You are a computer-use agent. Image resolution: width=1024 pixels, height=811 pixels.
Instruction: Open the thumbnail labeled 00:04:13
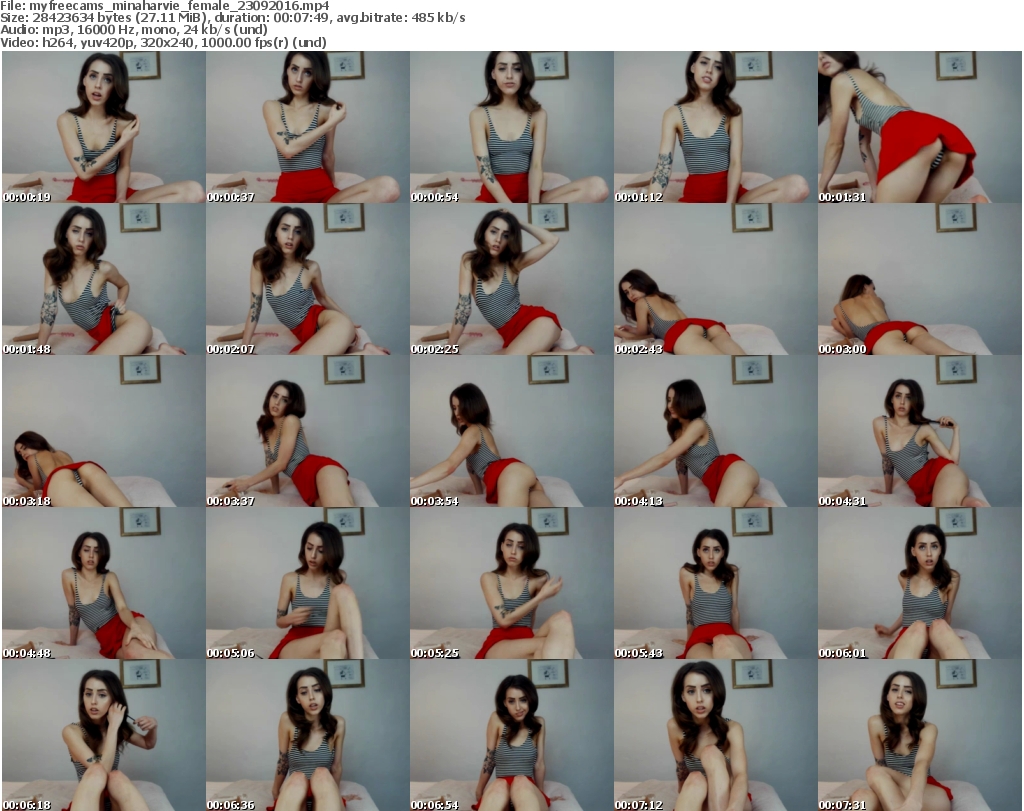pos(715,432)
